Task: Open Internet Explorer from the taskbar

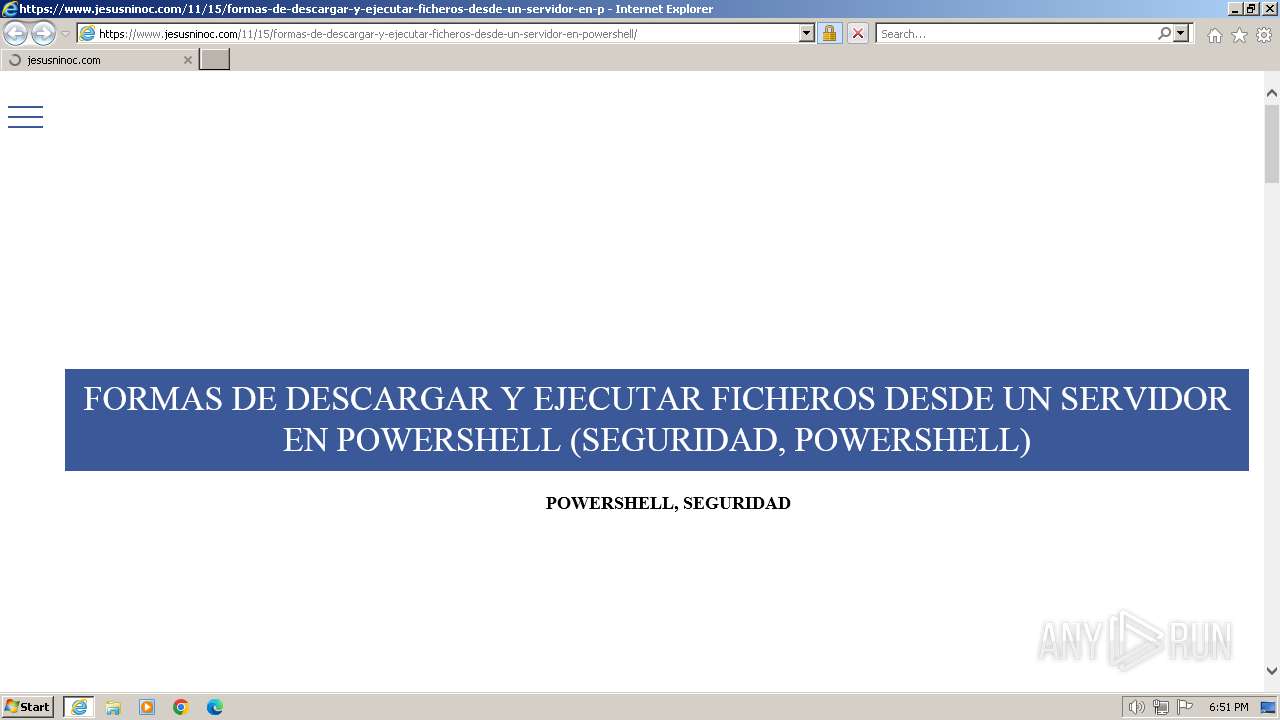Action: click(x=79, y=707)
